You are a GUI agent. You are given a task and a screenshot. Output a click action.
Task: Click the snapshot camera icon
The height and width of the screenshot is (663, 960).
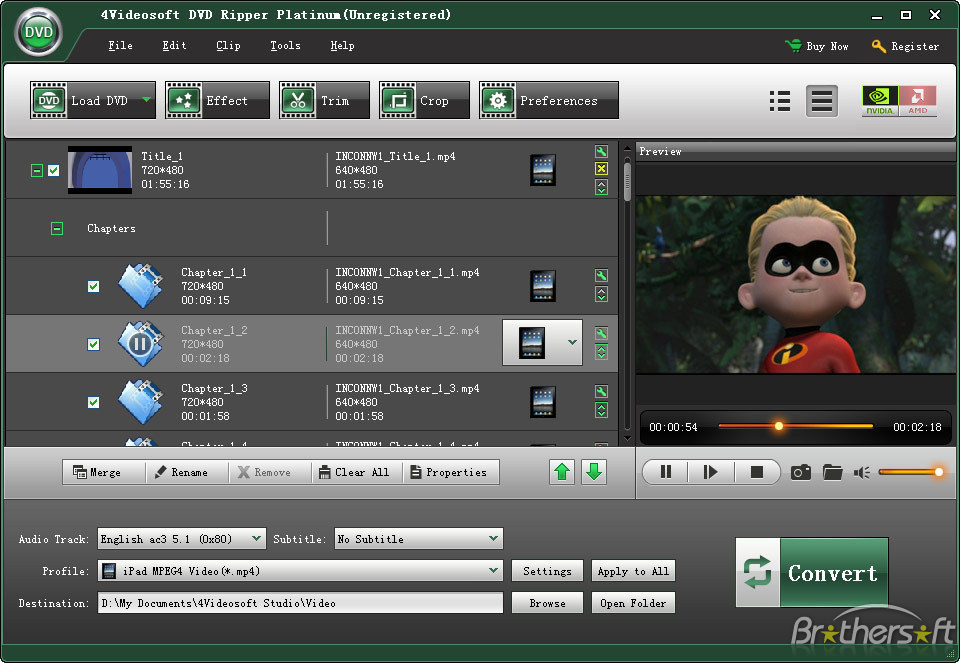point(800,472)
